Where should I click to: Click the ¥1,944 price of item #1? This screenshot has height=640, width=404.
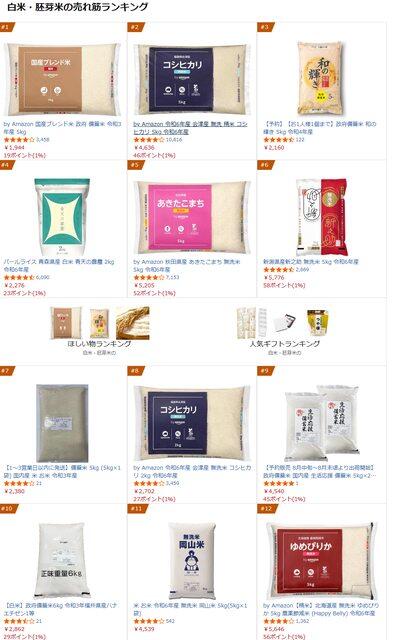coord(14,147)
